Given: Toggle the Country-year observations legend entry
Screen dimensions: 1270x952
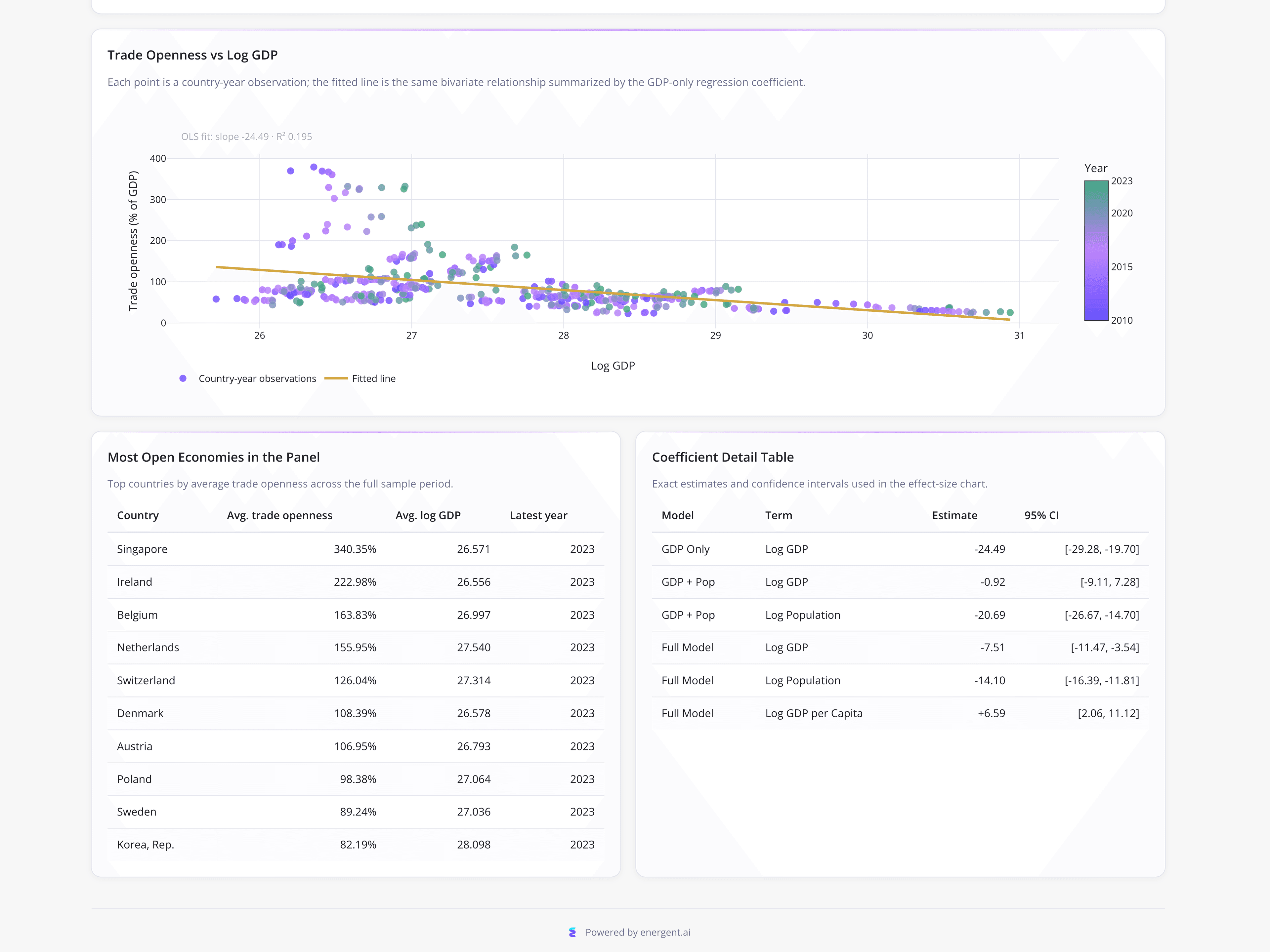Looking at the screenshot, I should click(247, 379).
